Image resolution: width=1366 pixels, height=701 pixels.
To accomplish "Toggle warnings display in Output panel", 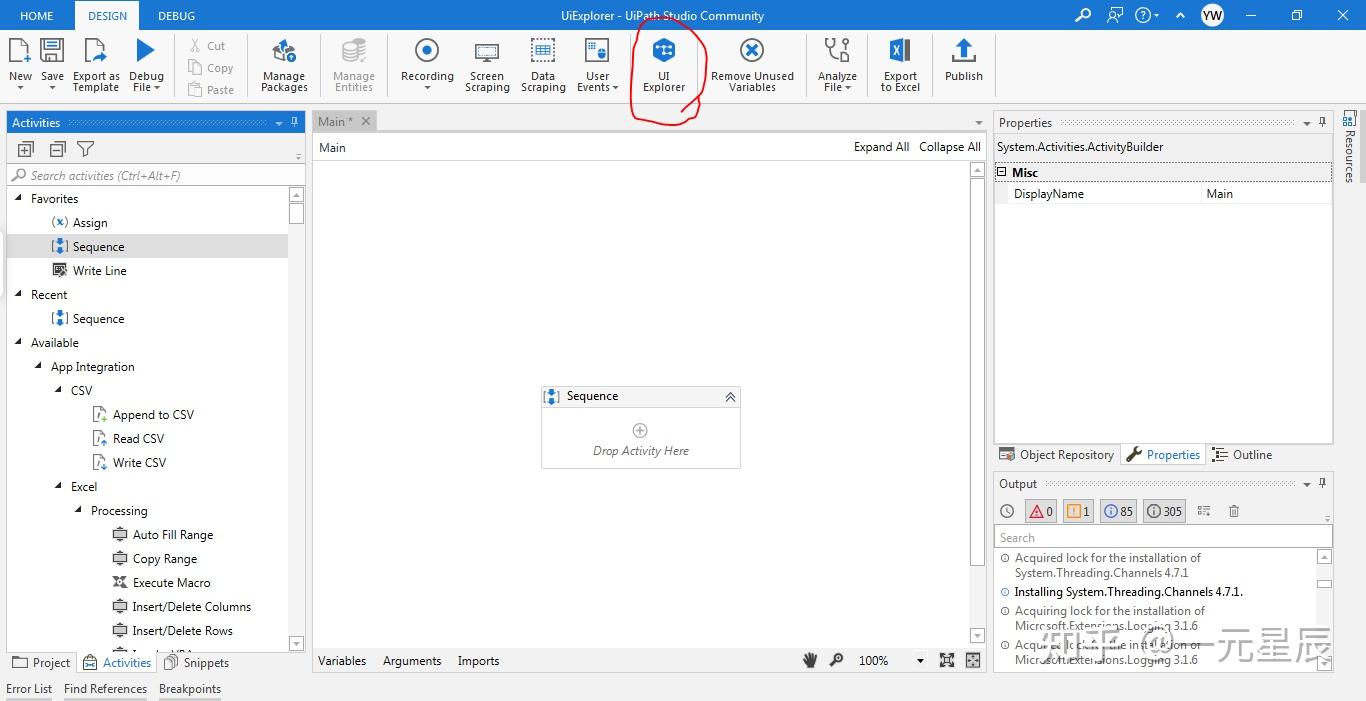I will tap(1077, 510).
